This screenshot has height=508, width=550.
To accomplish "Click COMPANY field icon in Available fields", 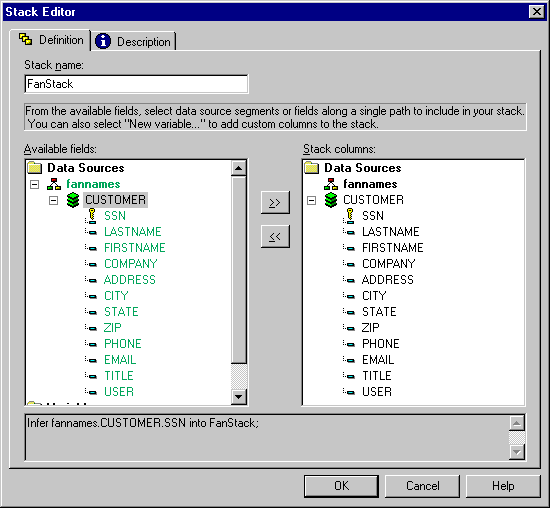I will click(x=91, y=264).
